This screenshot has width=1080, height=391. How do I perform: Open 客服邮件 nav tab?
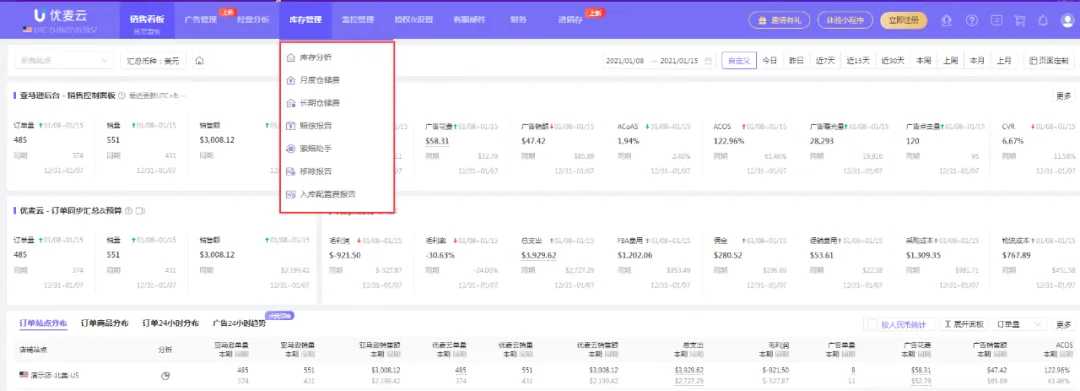click(x=469, y=20)
